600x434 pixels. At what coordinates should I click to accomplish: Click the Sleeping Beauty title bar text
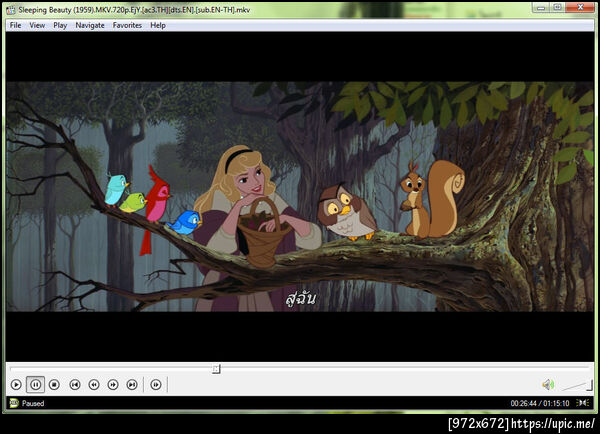(x=134, y=10)
